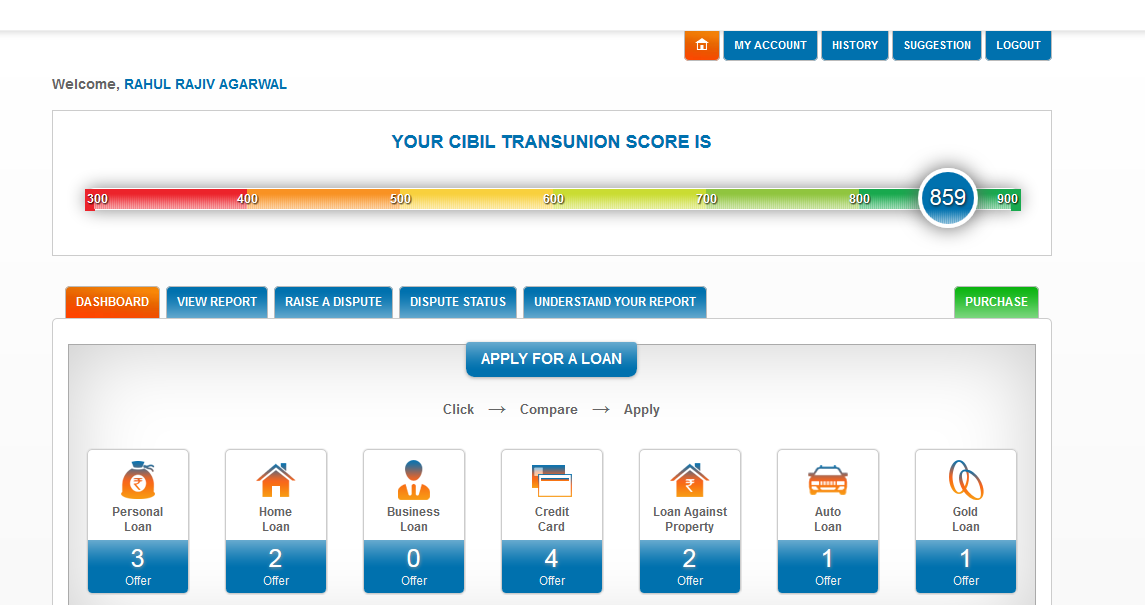Open the Credit Card cards icon

[551, 482]
